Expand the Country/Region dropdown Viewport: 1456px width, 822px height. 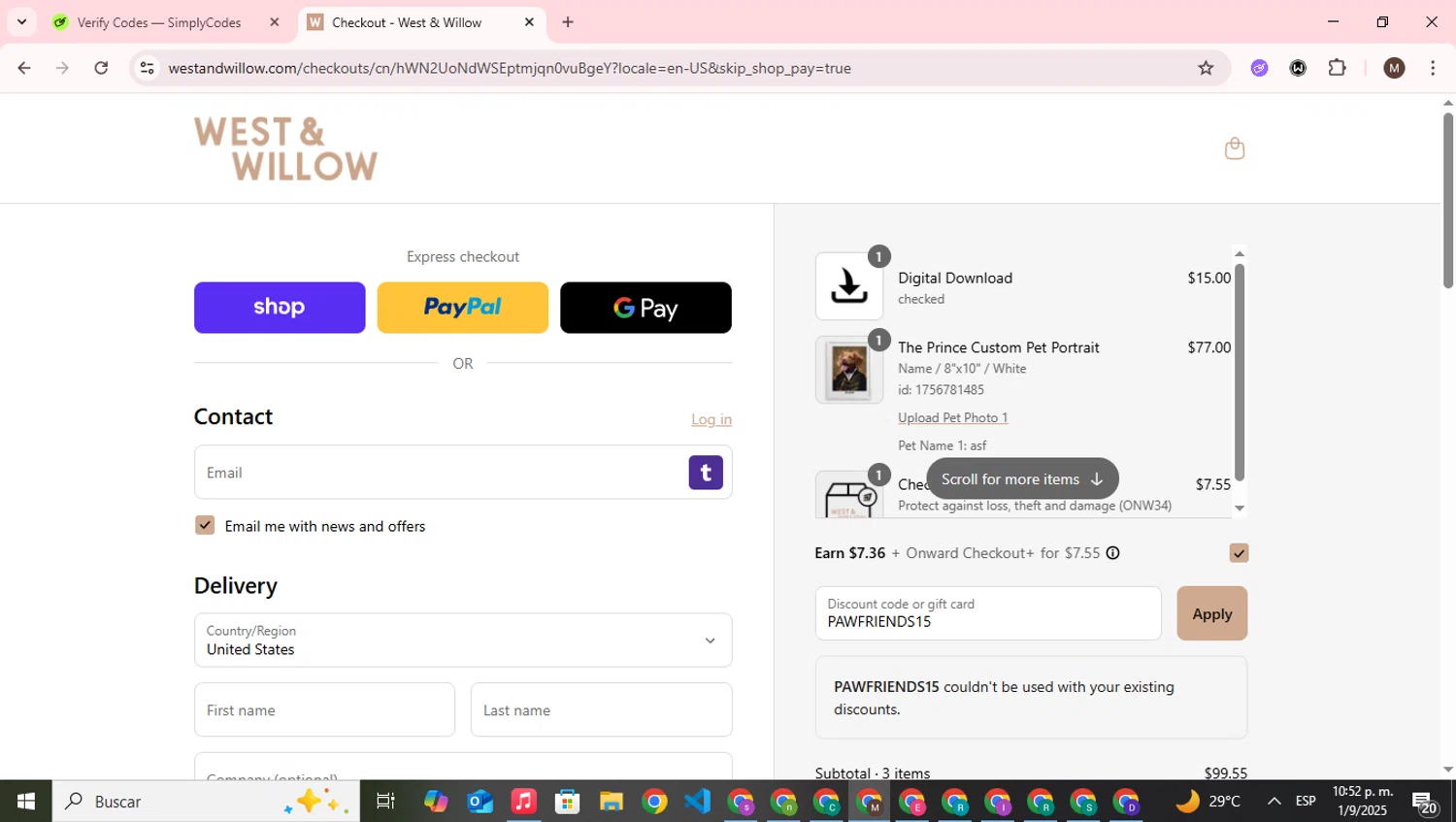463,641
